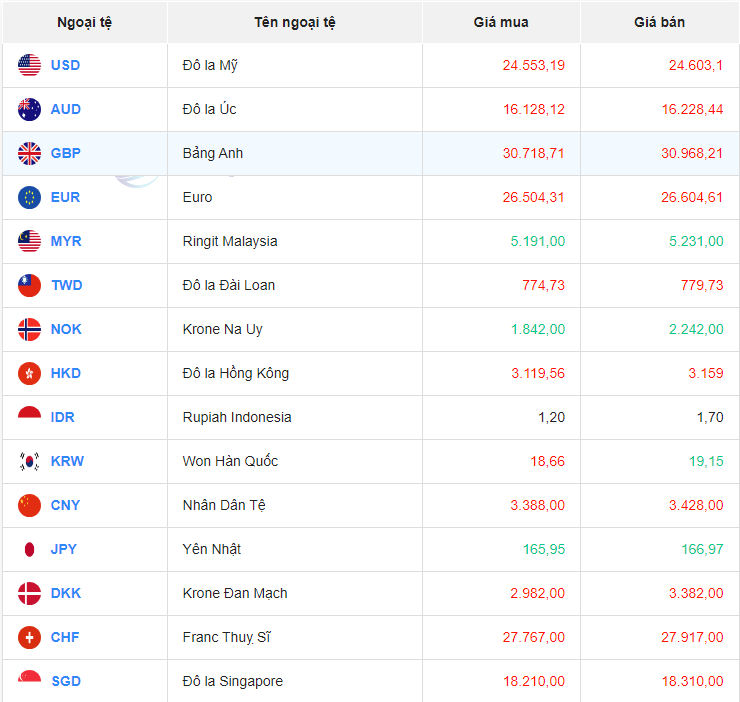Open the CNY currency link
The height and width of the screenshot is (702, 740).
click(x=65, y=506)
